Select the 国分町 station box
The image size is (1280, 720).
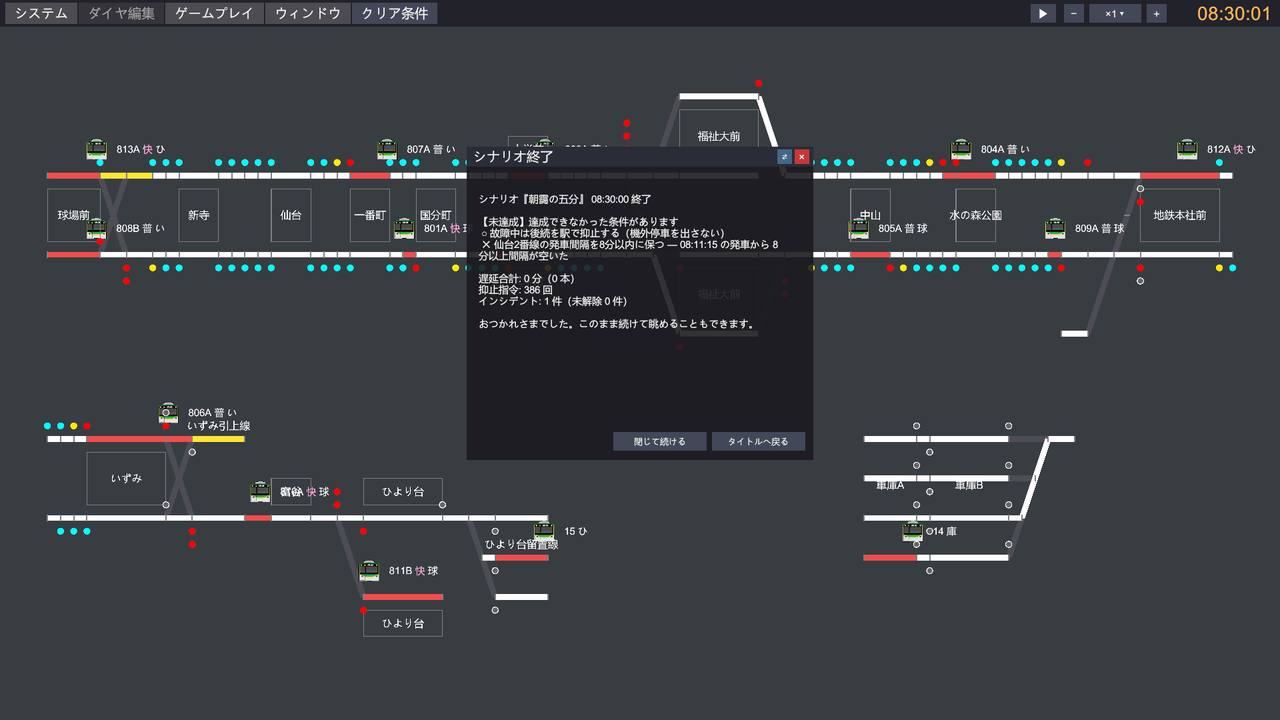pyautogui.click(x=436, y=215)
